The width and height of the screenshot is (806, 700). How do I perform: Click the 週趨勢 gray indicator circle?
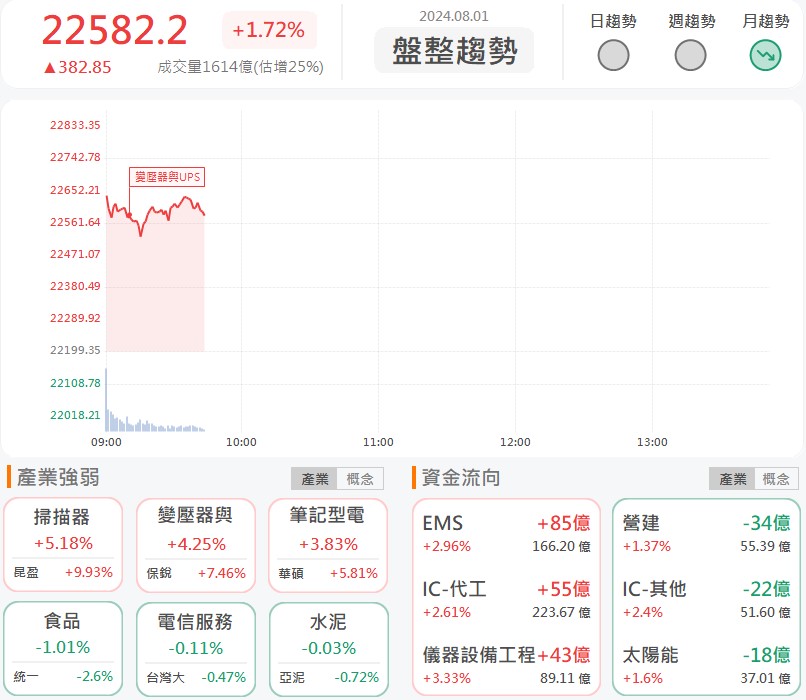point(690,56)
